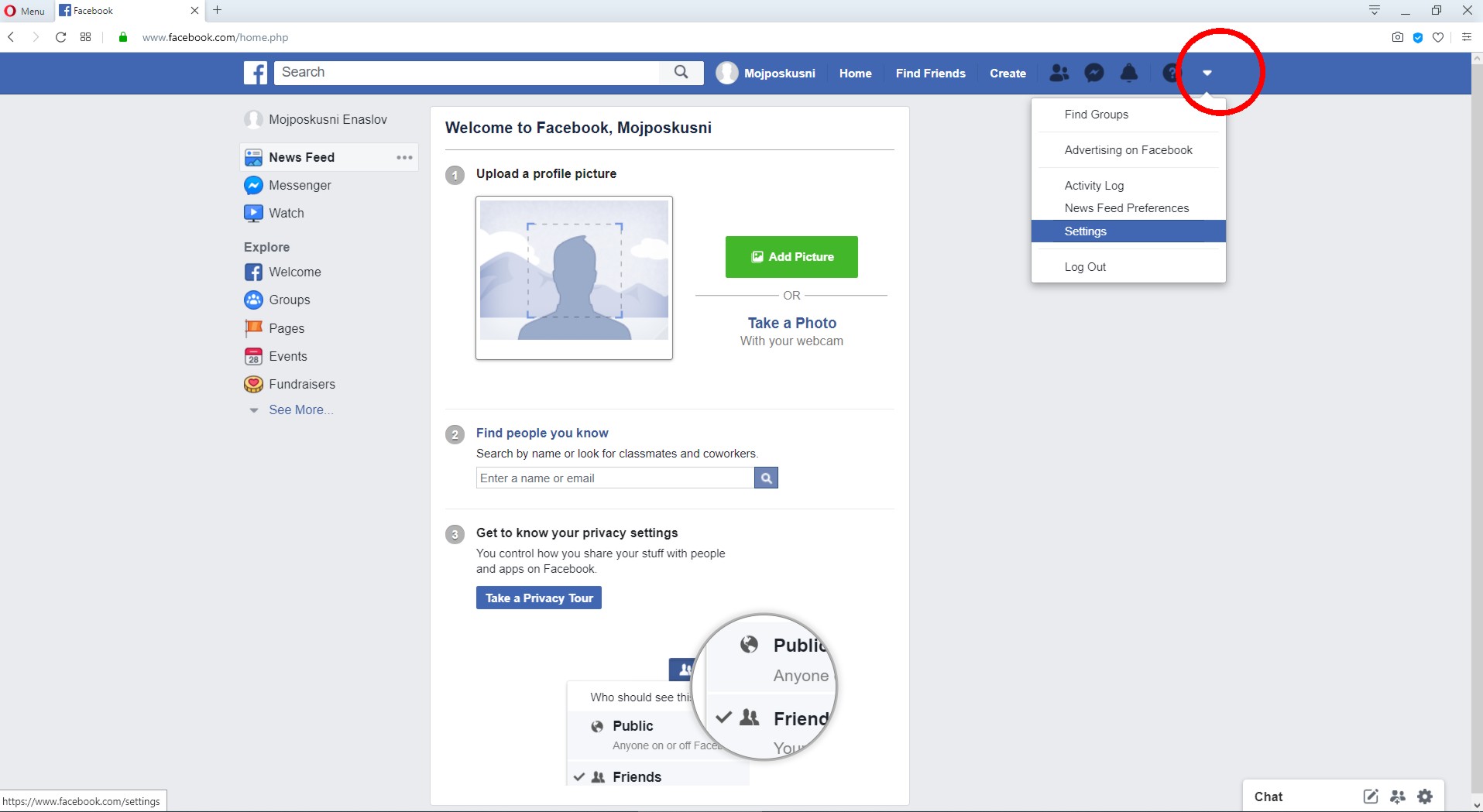Open Fundraisers in the Explore sidebar

[301, 384]
